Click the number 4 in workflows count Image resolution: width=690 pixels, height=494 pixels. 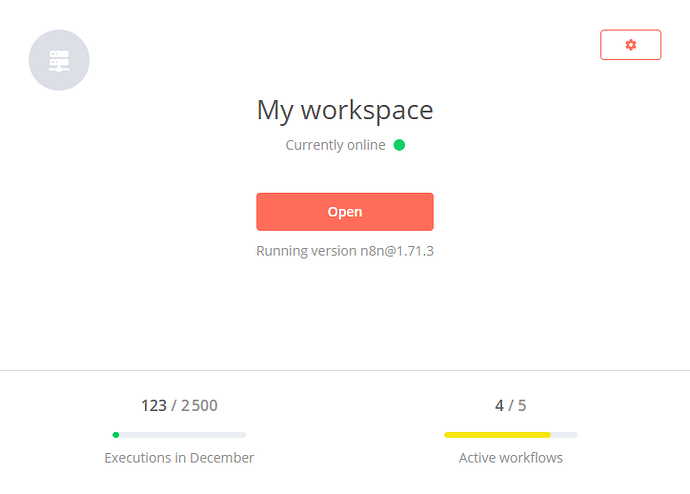(499, 405)
